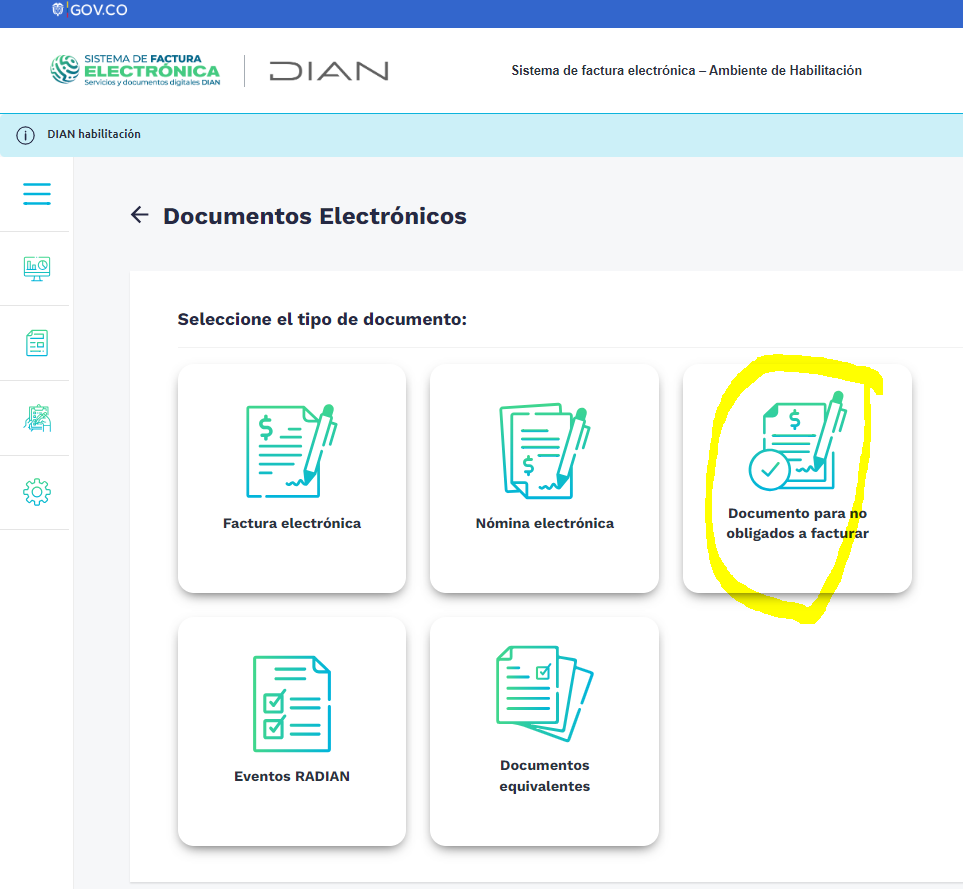Open the dashboard monitor icon in sidebar
The height and width of the screenshot is (889, 963).
tap(37, 269)
